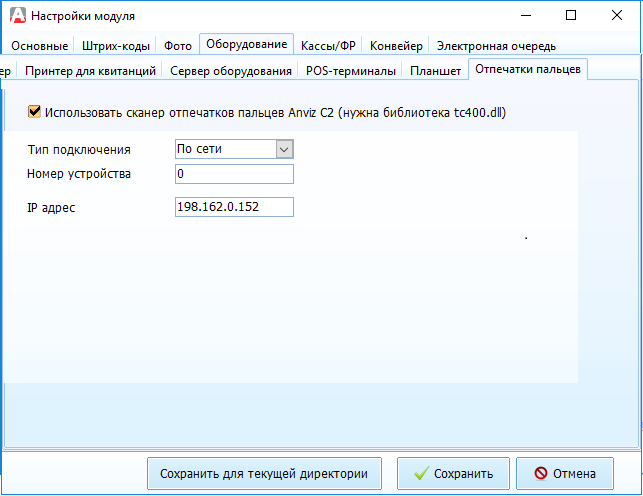643x496 pixels.
Task: Select the Оборудование tab
Action: point(246,44)
